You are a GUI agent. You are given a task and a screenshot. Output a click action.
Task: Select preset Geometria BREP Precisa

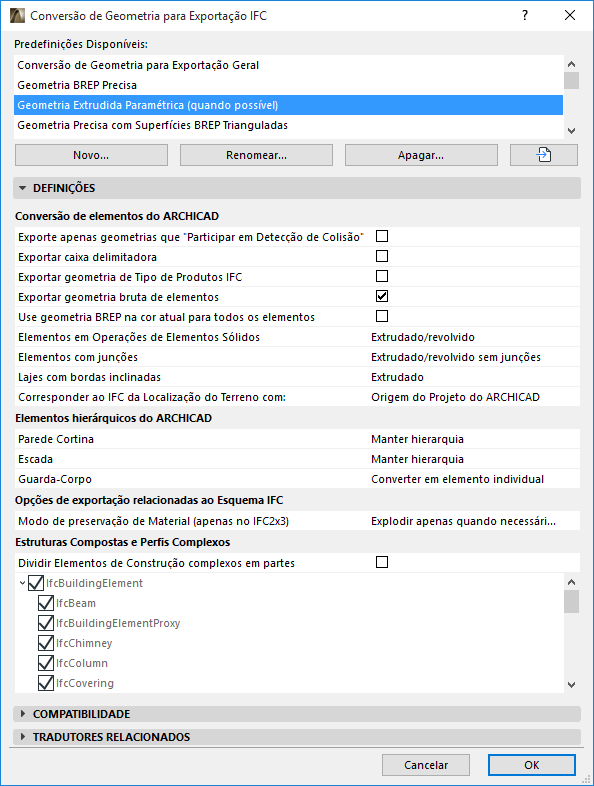288,85
